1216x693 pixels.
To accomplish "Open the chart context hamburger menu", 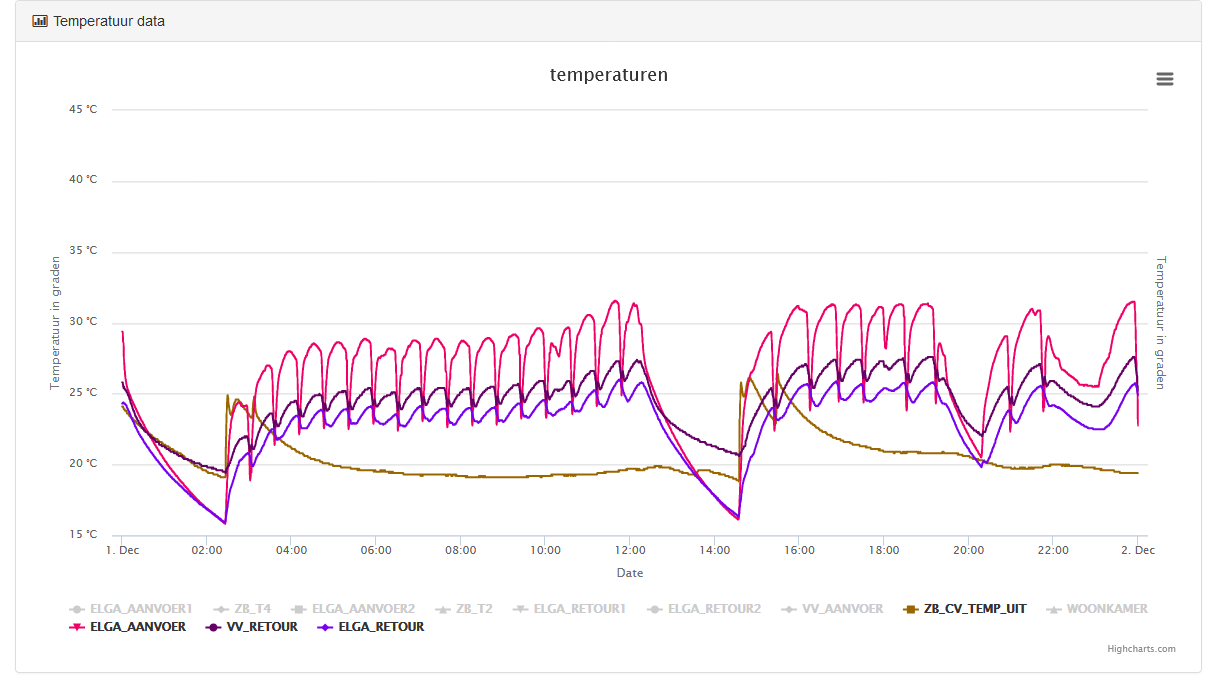I will point(1164,79).
